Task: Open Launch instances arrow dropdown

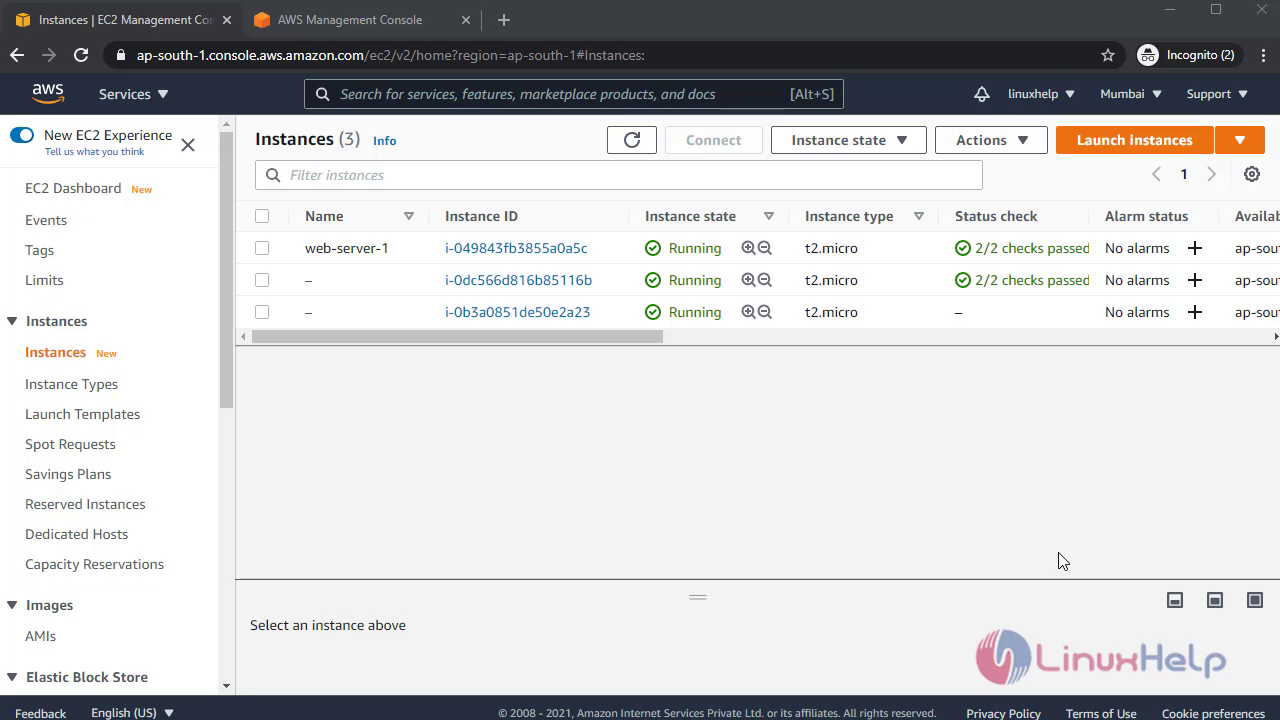Action: tap(1240, 140)
